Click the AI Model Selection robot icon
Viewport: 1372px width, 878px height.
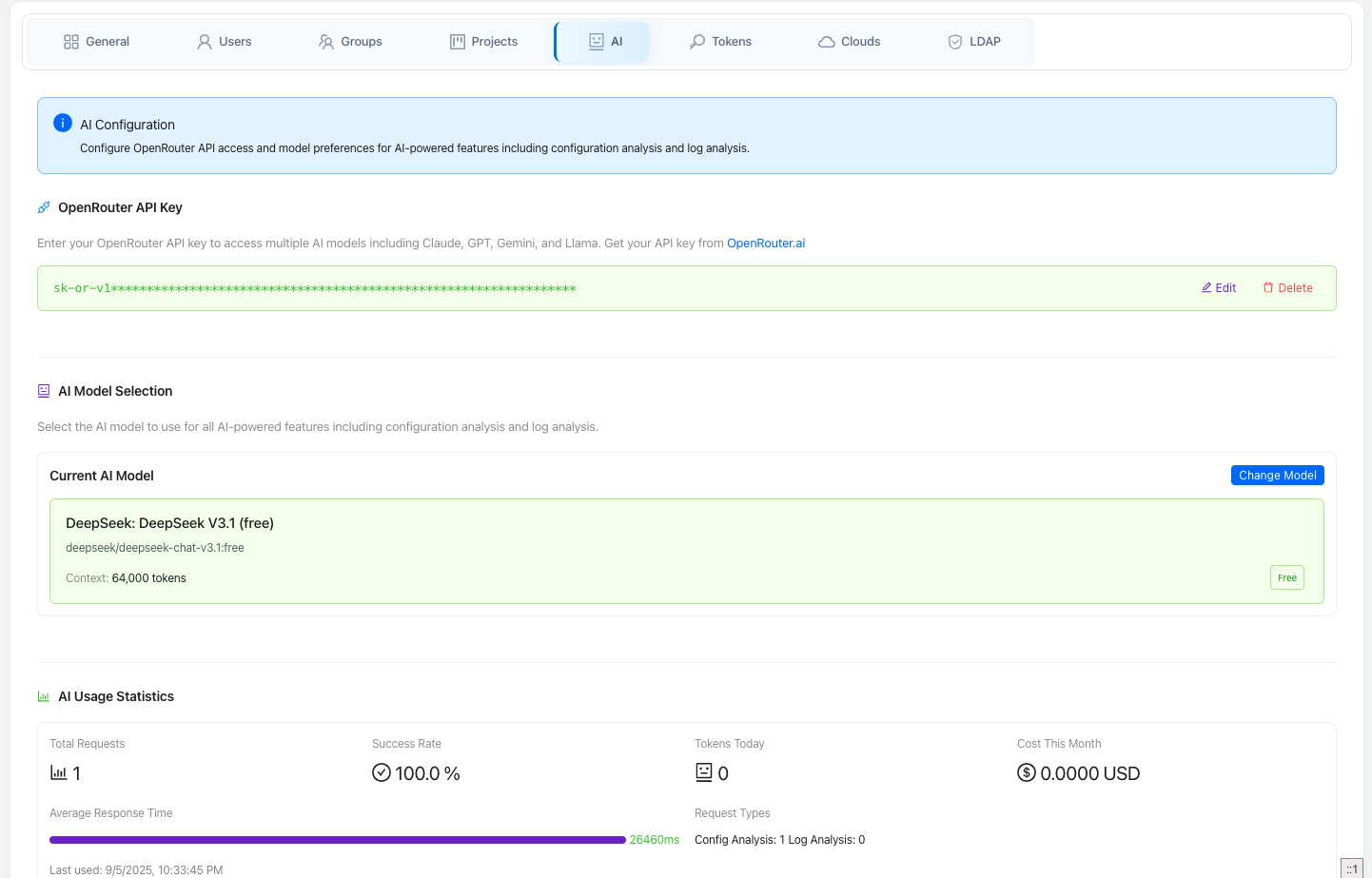pyautogui.click(x=44, y=391)
